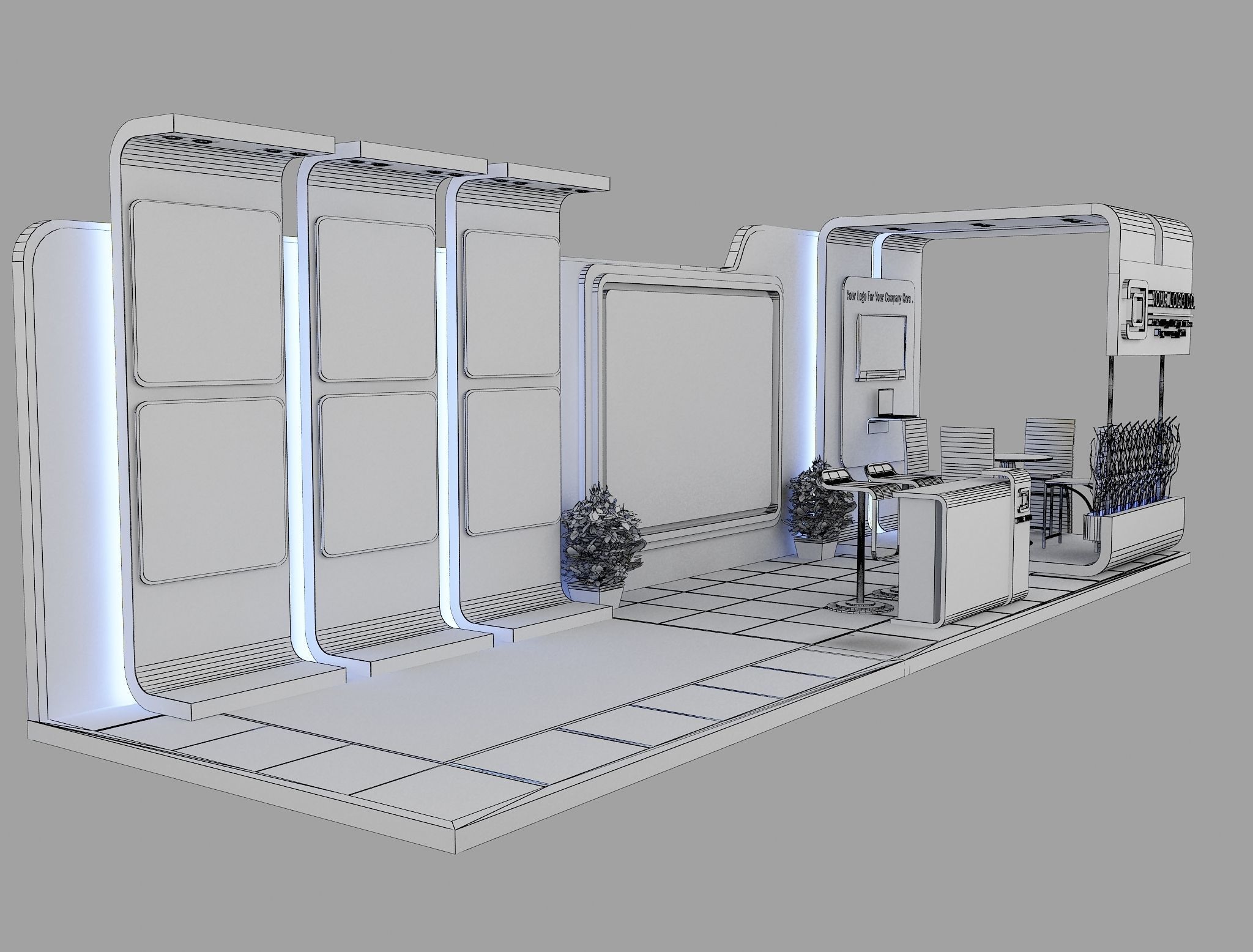
Task: Select the potted plant beside the three panels
Action: 602,544
